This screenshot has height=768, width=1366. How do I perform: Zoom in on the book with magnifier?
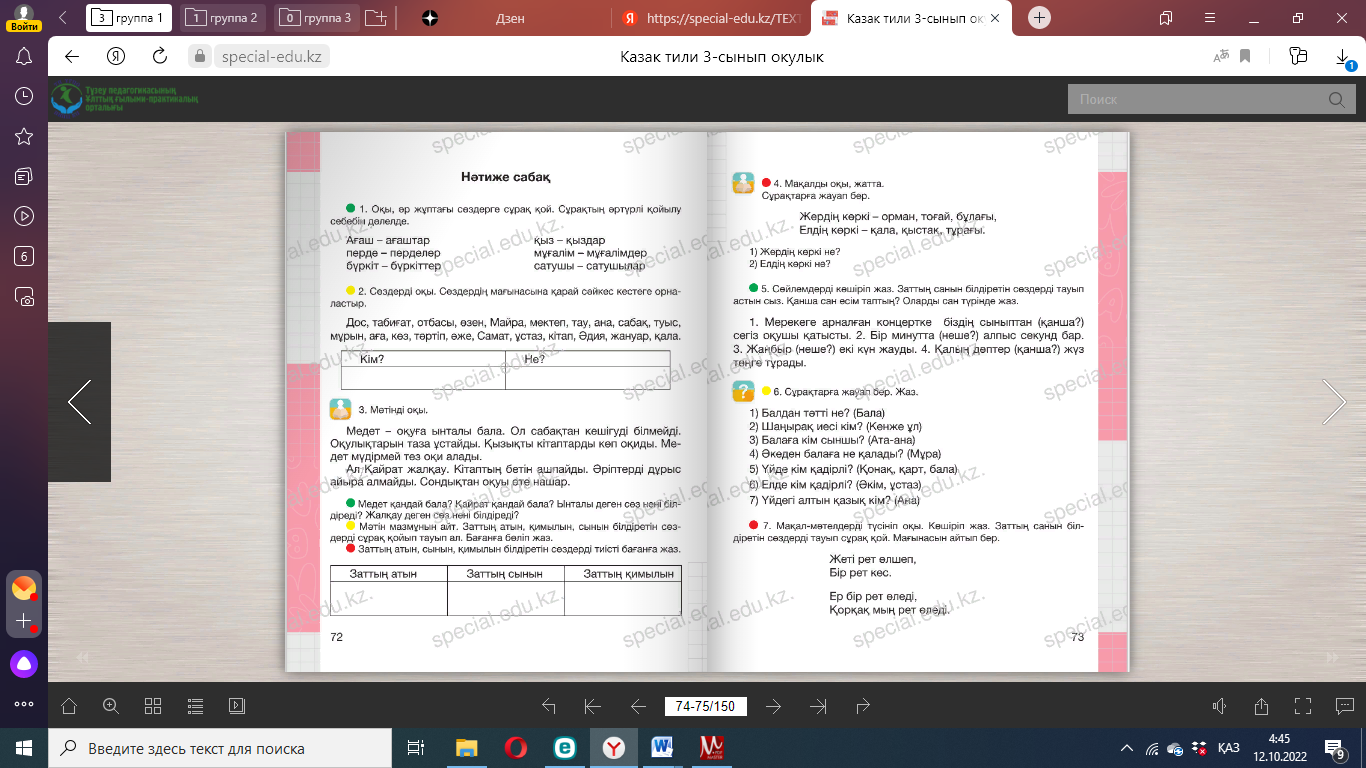click(111, 706)
